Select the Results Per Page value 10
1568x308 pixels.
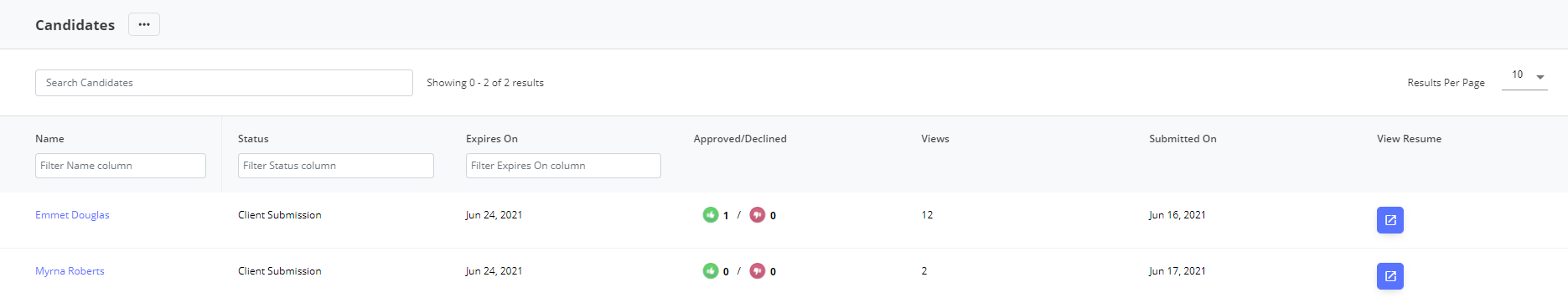(1518, 74)
